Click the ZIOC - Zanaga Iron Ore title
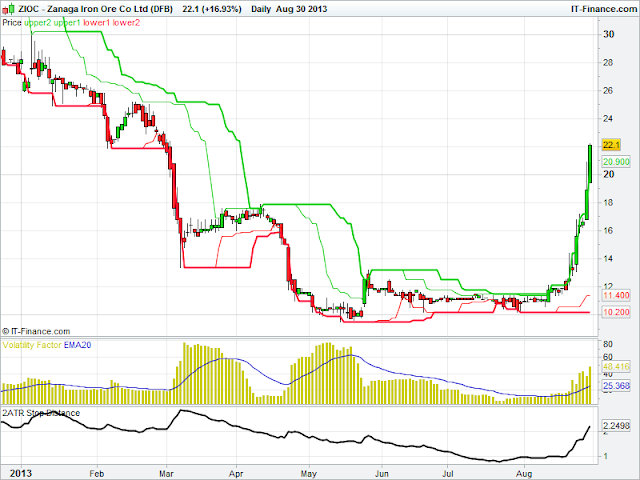 point(95,9)
